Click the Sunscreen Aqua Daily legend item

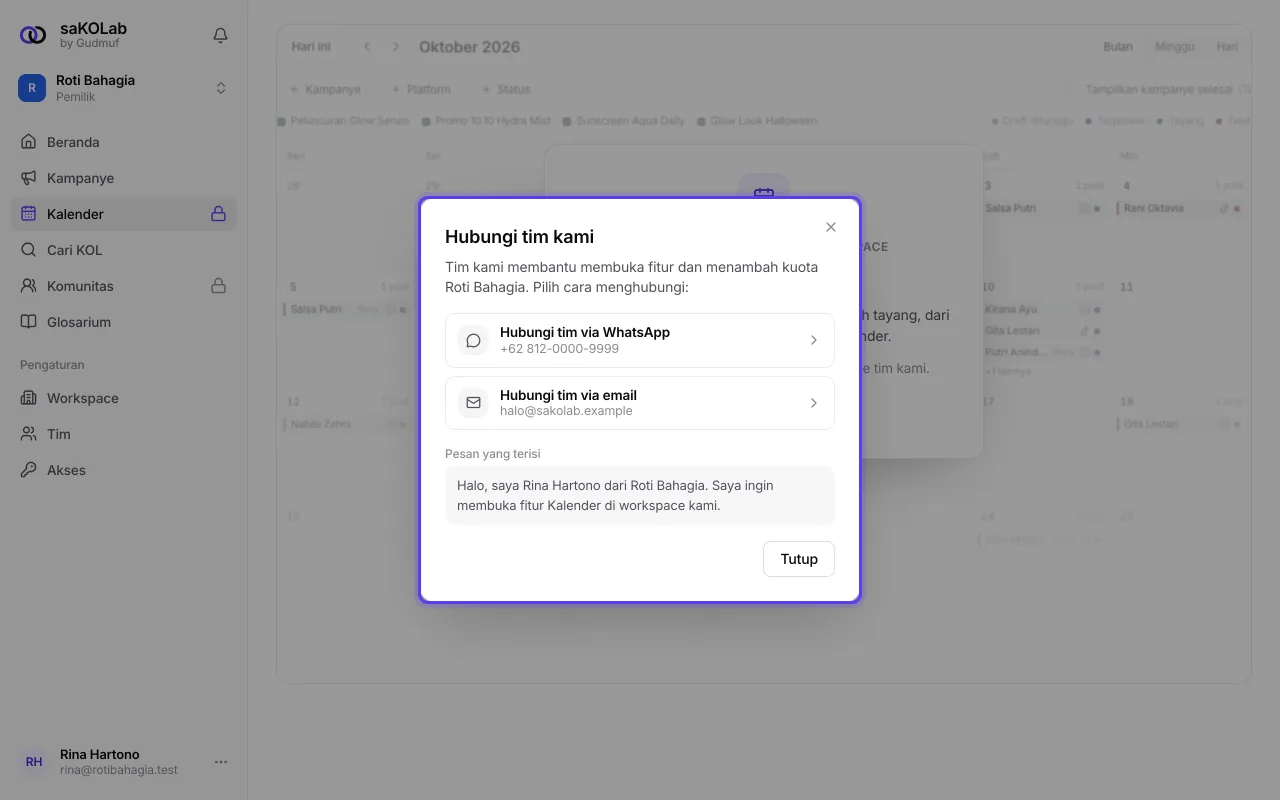624,121
